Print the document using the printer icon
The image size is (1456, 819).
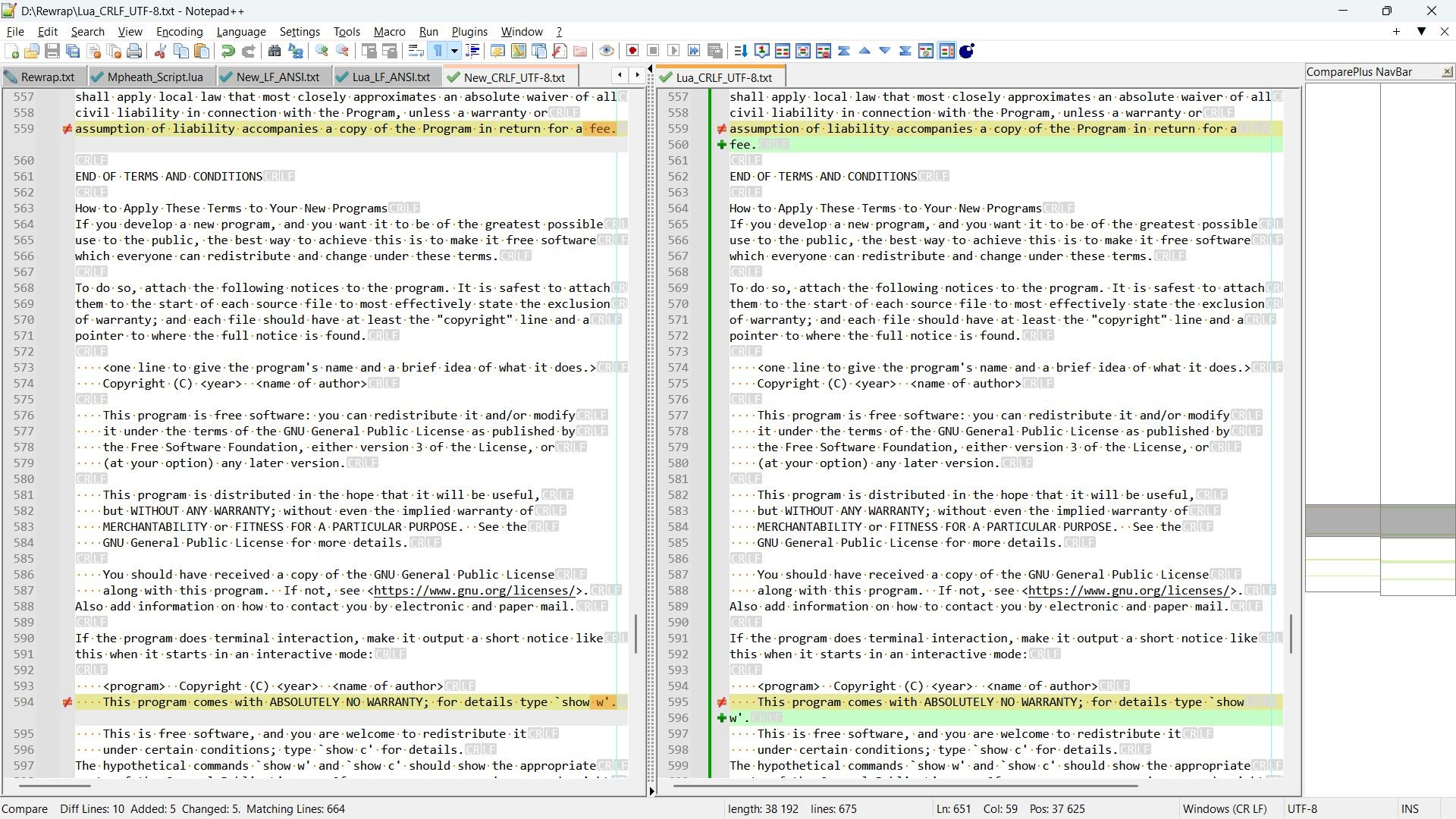(134, 51)
